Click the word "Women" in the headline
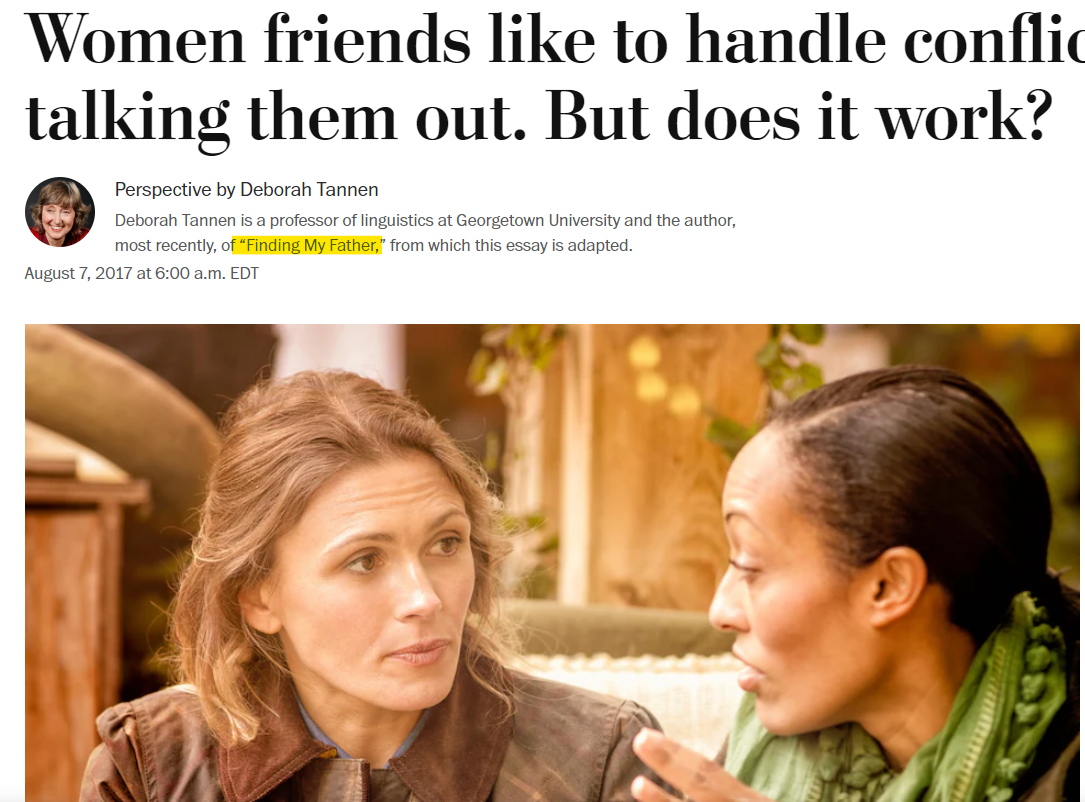 click(136, 39)
